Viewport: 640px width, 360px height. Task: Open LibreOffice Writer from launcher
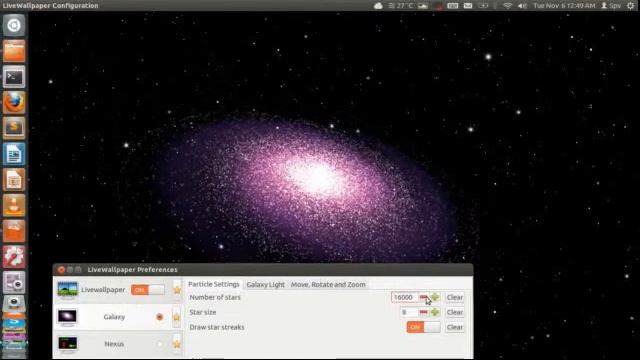(x=14, y=154)
